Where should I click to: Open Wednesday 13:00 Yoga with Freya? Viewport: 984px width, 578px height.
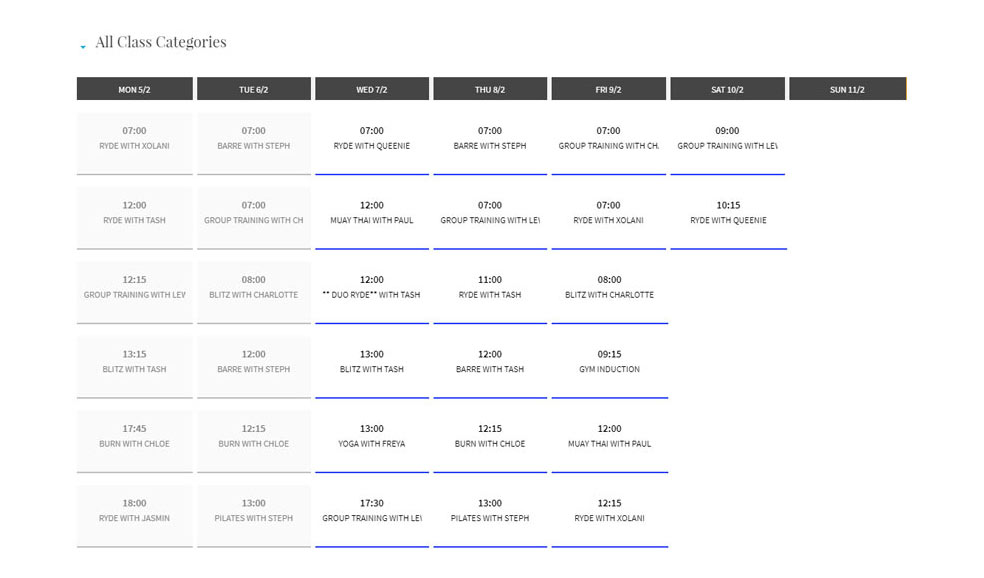(372, 437)
